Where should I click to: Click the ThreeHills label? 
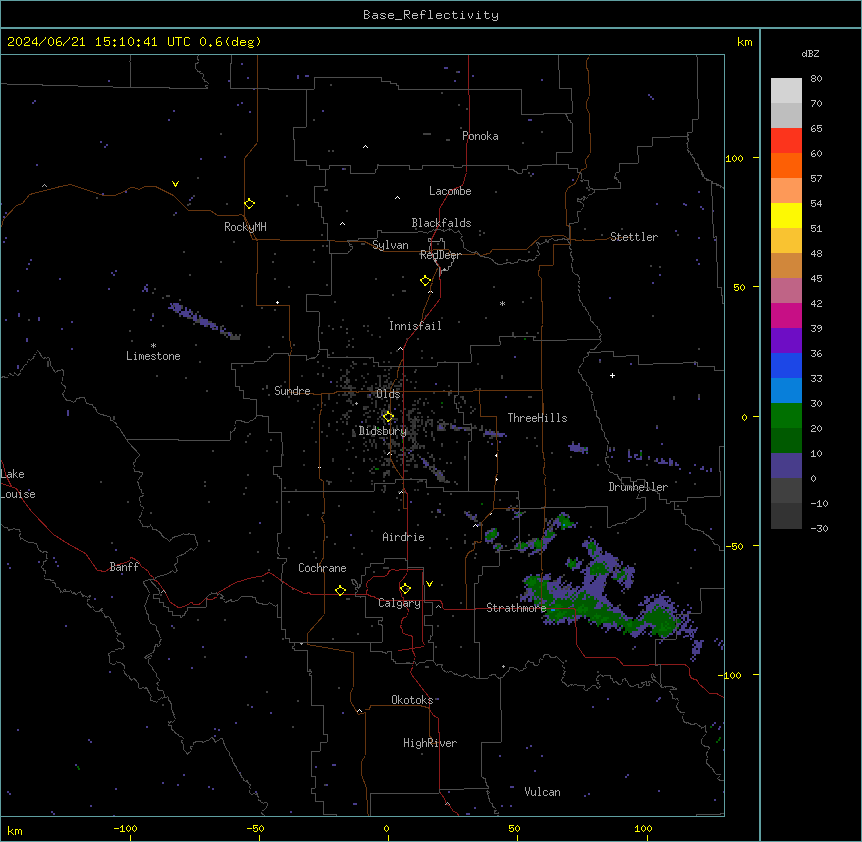click(537, 418)
